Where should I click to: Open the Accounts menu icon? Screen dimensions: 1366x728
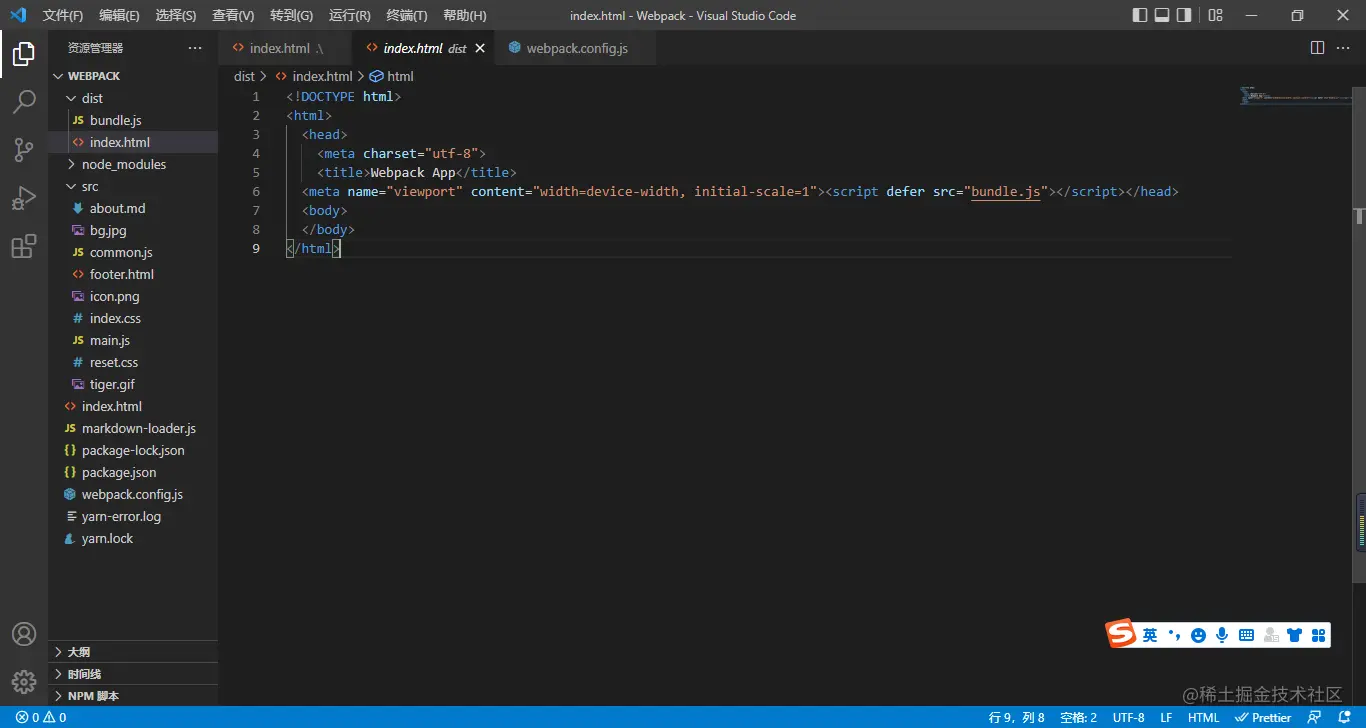24,634
